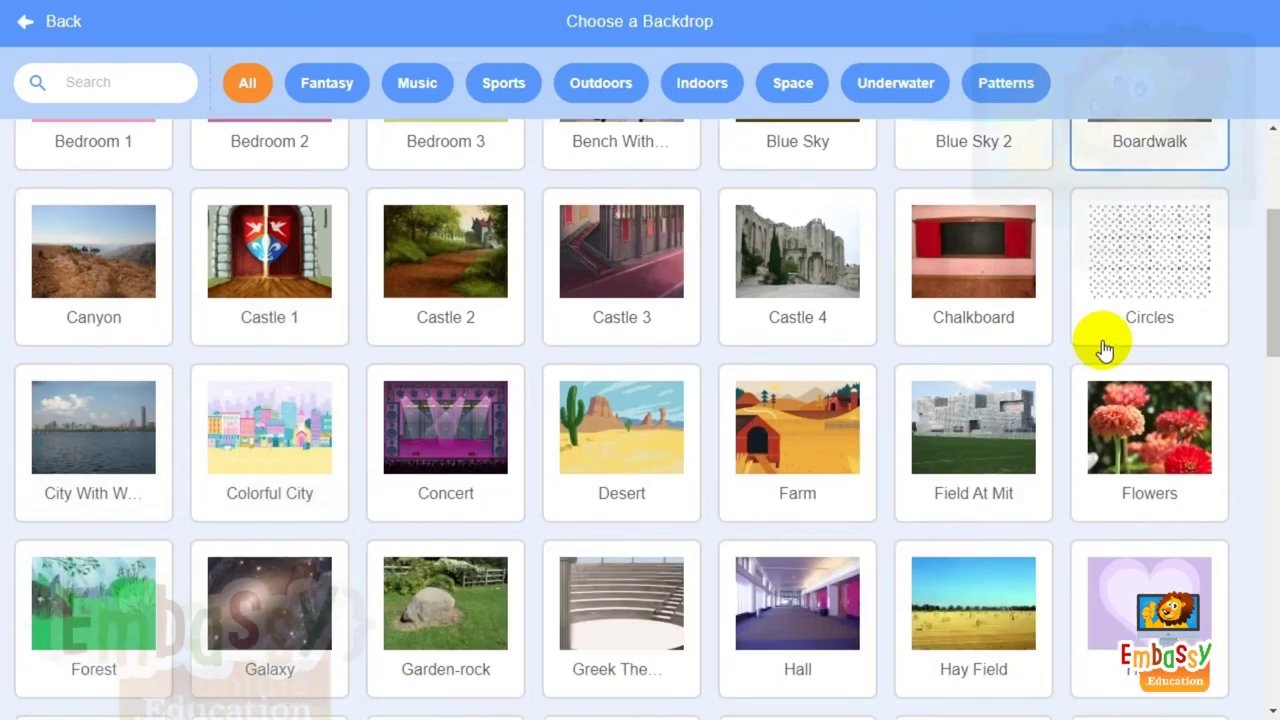Pick the Chalkboard backdrop

tap(973, 252)
